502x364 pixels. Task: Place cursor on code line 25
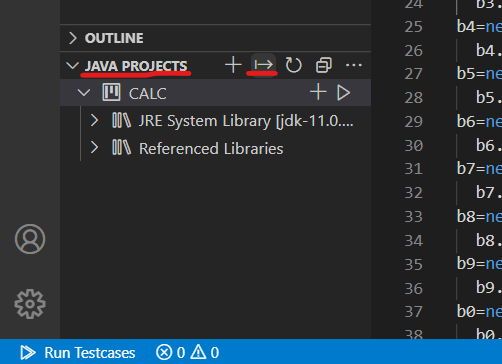(479, 27)
